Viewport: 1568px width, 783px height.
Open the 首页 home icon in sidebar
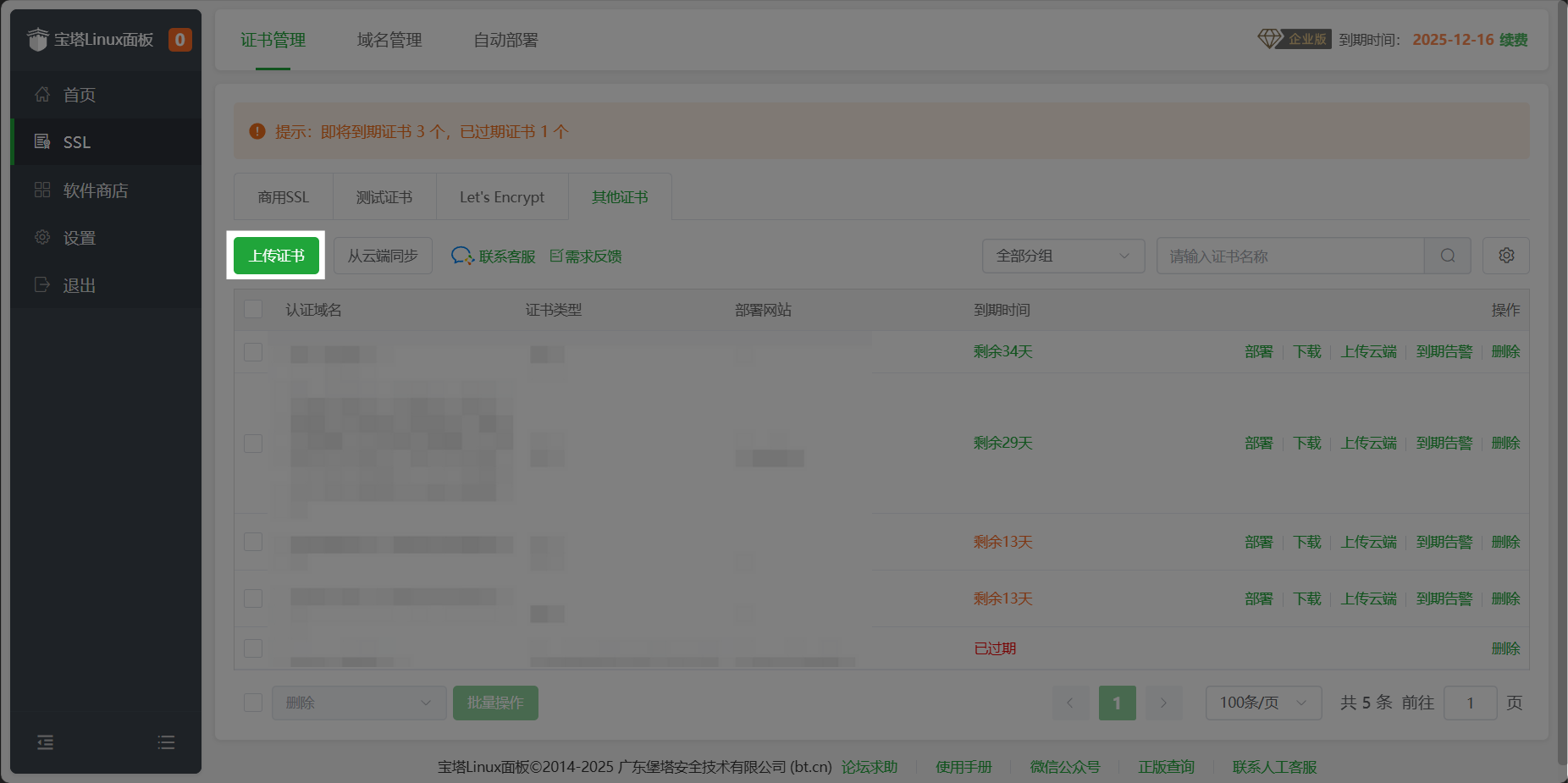(x=42, y=94)
